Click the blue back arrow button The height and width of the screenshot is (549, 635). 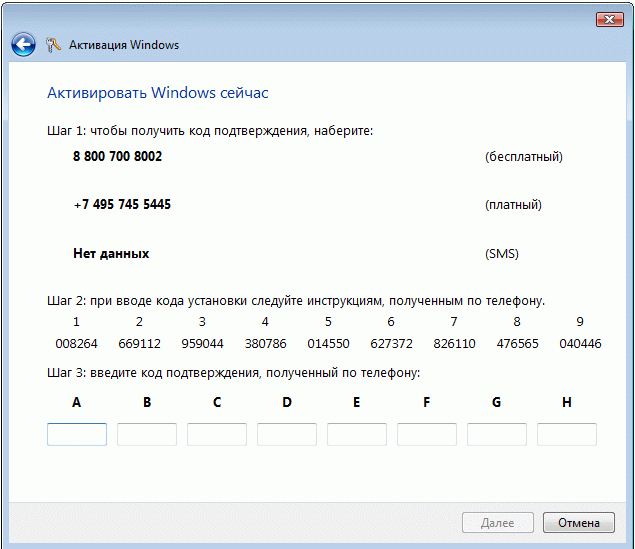point(23,45)
